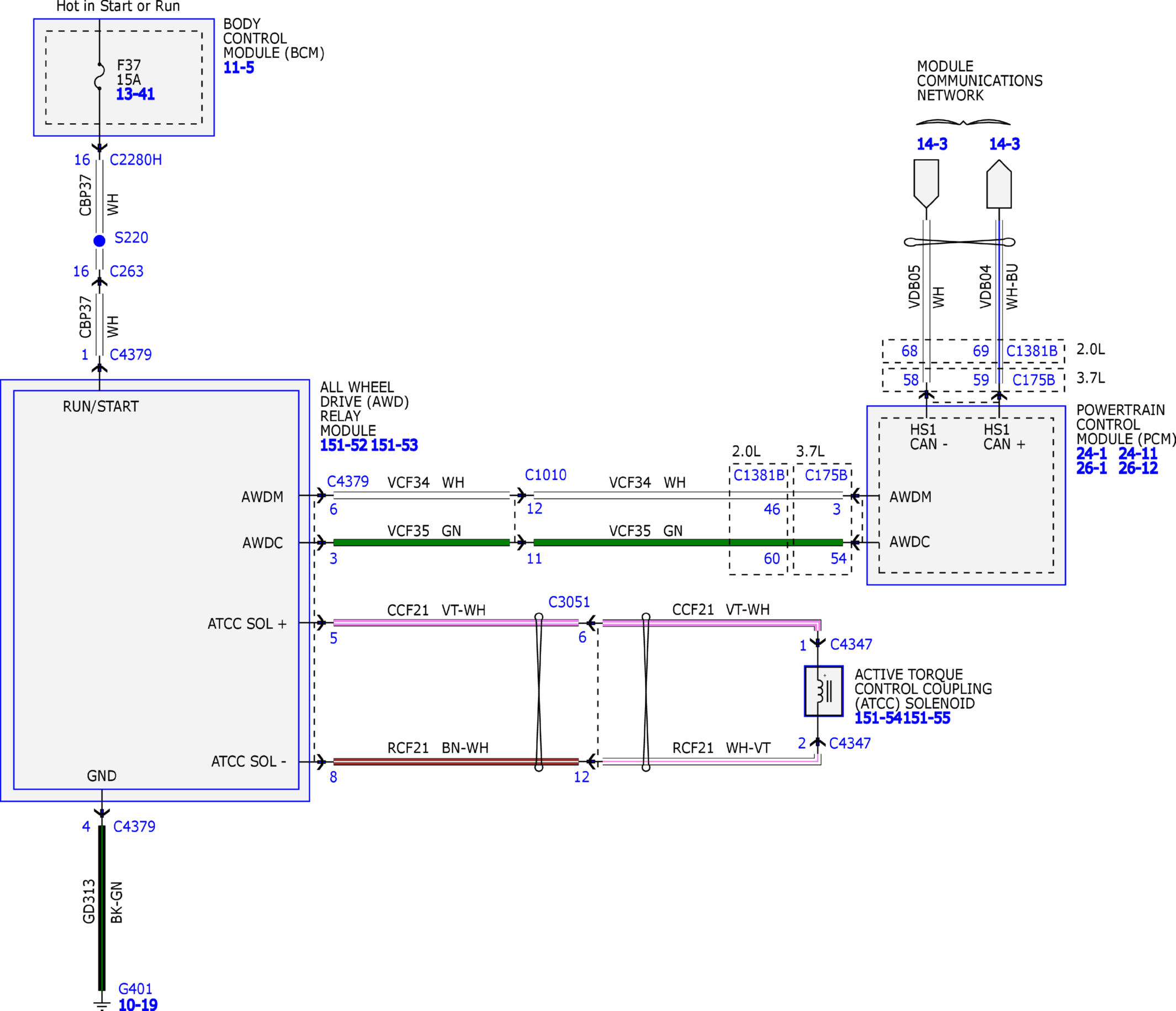Image resolution: width=1176 pixels, height=1011 pixels.
Task: Select connector label C3051
Action: click(x=569, y=602)
